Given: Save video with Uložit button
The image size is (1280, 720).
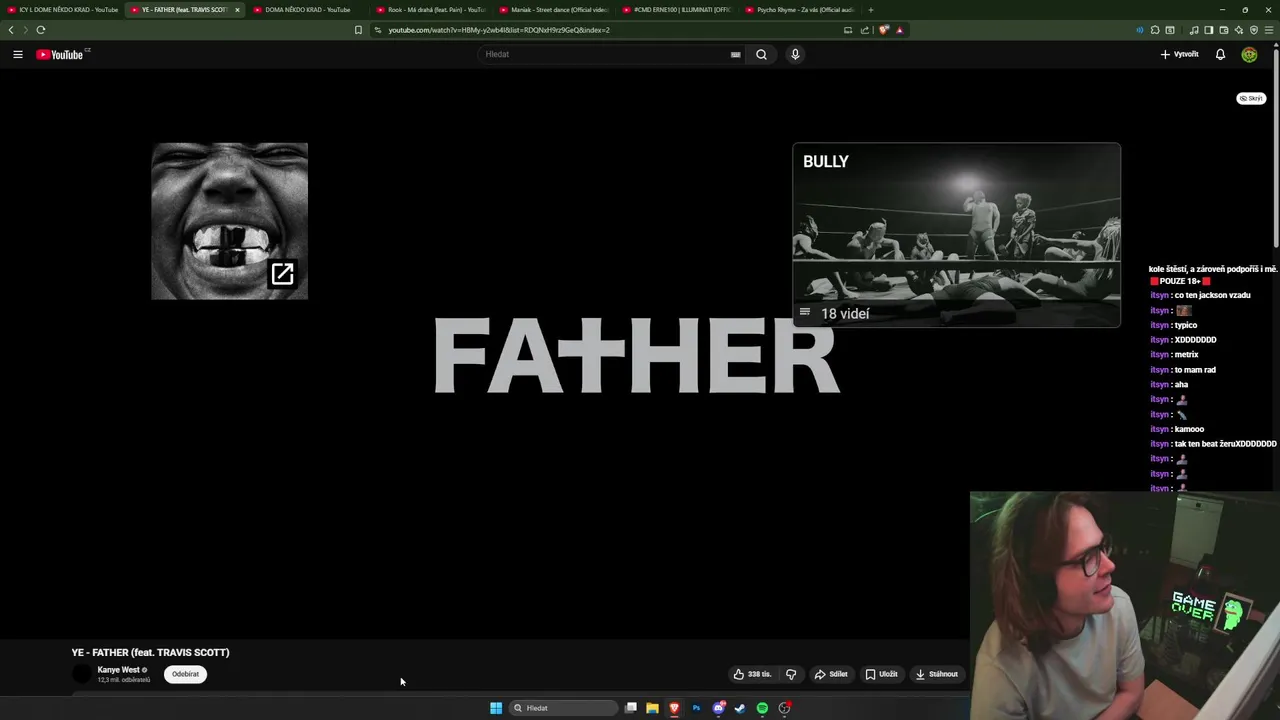Looking at the screenshot, I should (x=882, y=674).
